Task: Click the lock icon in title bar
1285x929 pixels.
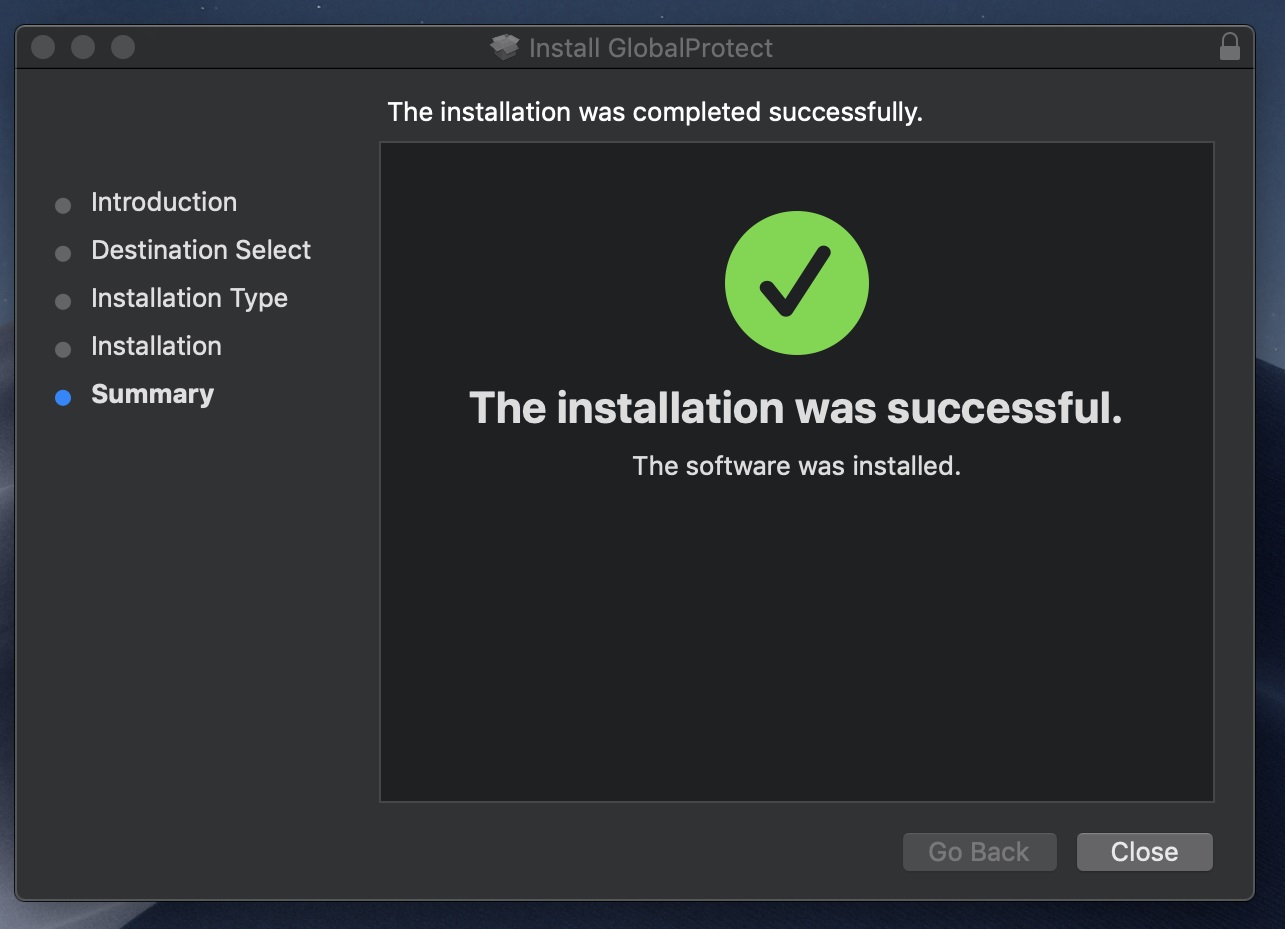Action: [1230, 47]
